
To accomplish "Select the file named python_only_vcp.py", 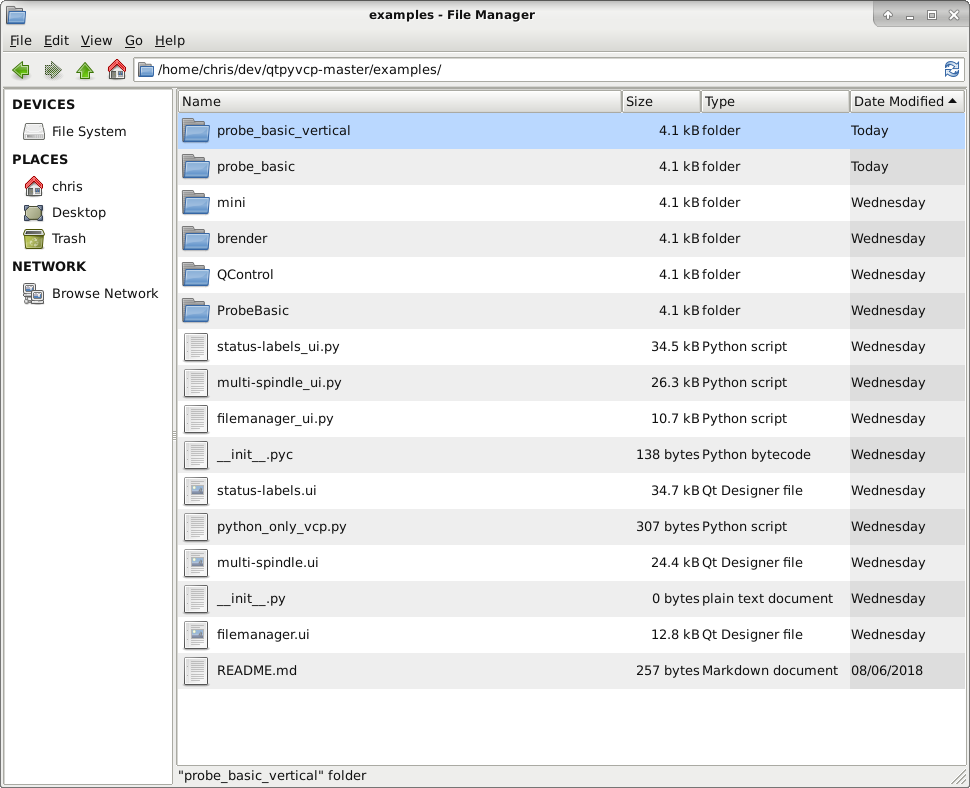I will [x=281, y=526].
